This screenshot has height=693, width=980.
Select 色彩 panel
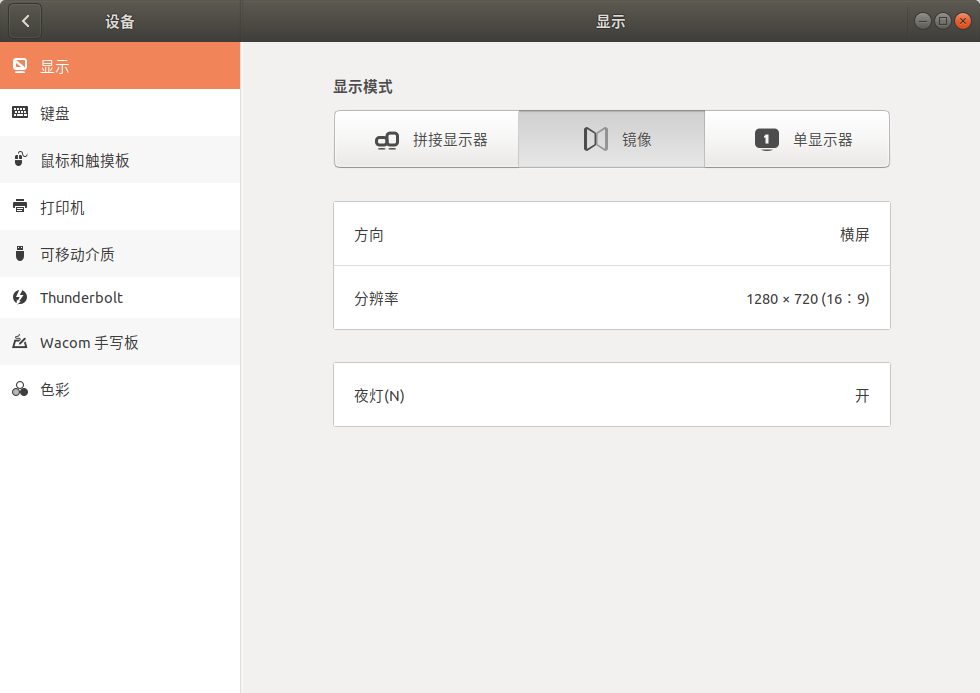(120, 389)
